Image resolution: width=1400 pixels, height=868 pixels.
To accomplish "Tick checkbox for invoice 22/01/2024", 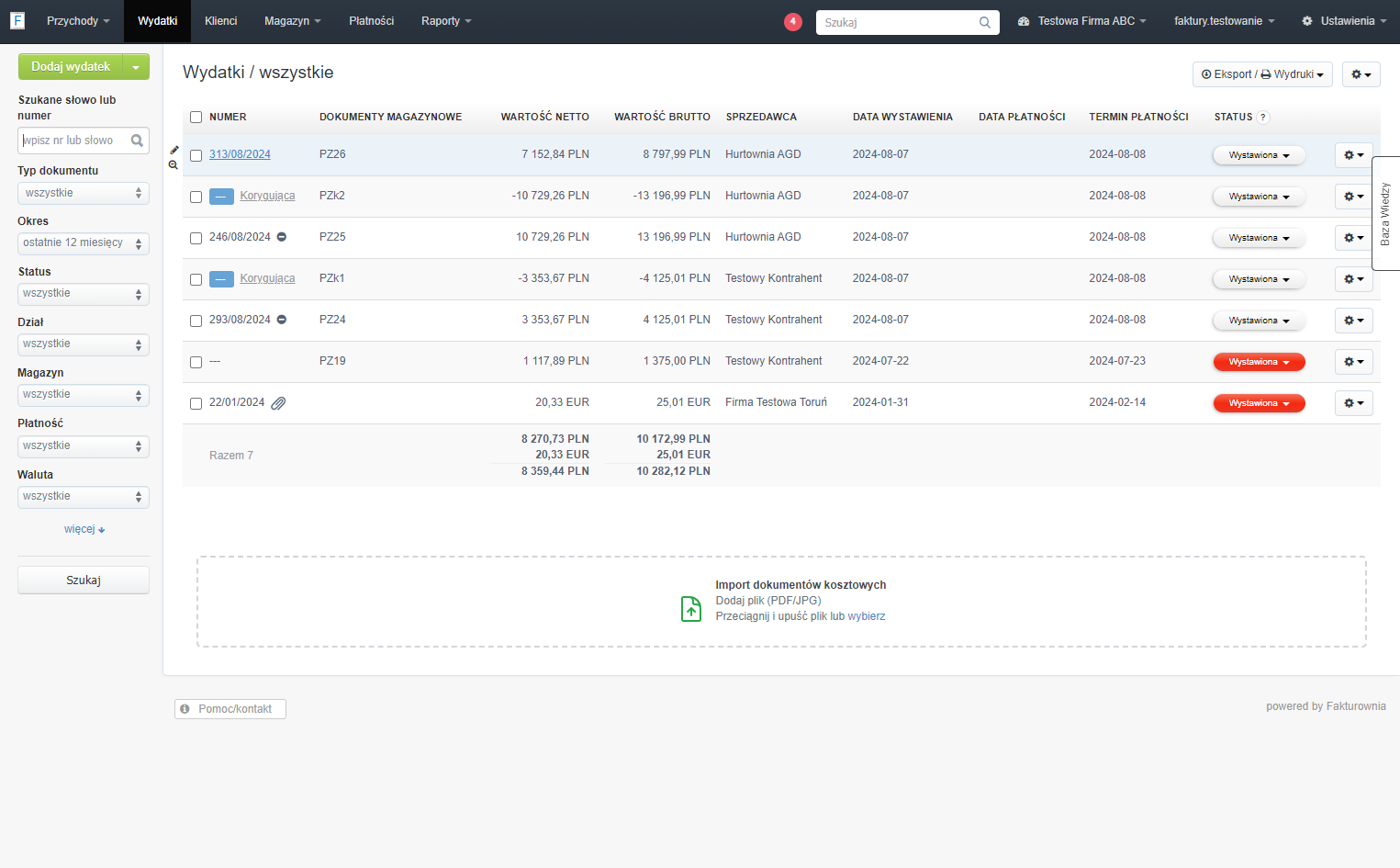I will coord(196,403).
